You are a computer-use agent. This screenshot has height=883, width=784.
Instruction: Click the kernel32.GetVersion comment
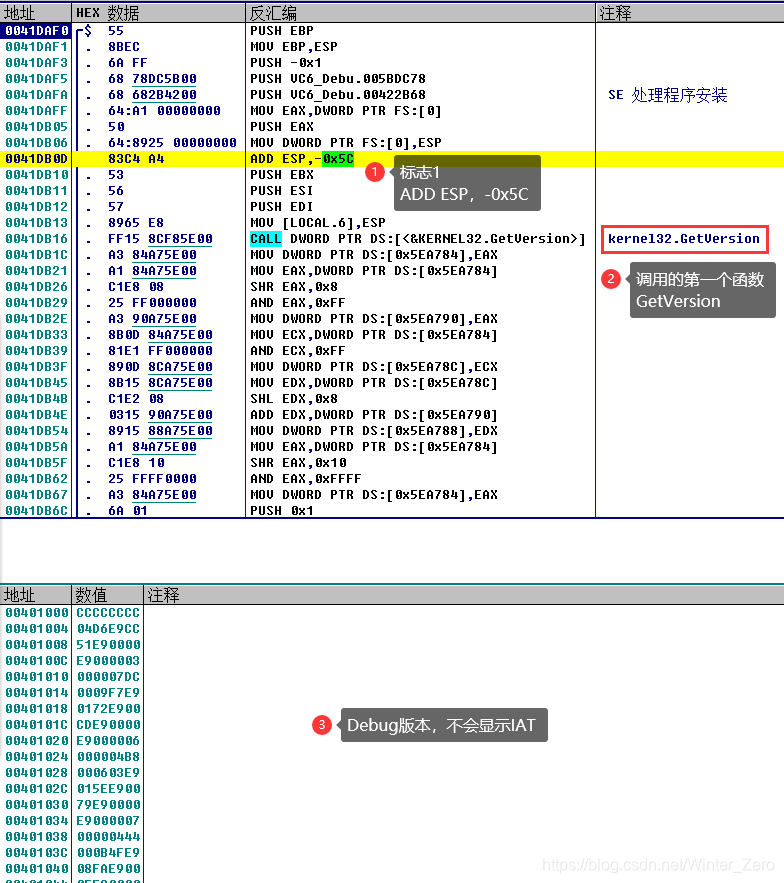point(684,239)
